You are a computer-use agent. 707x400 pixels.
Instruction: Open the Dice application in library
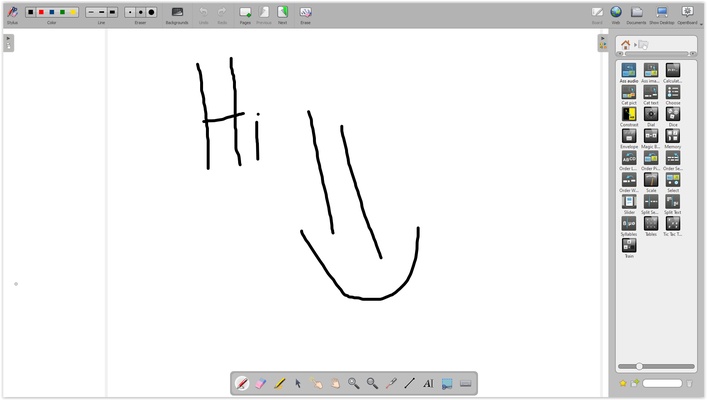coord(673,115)
